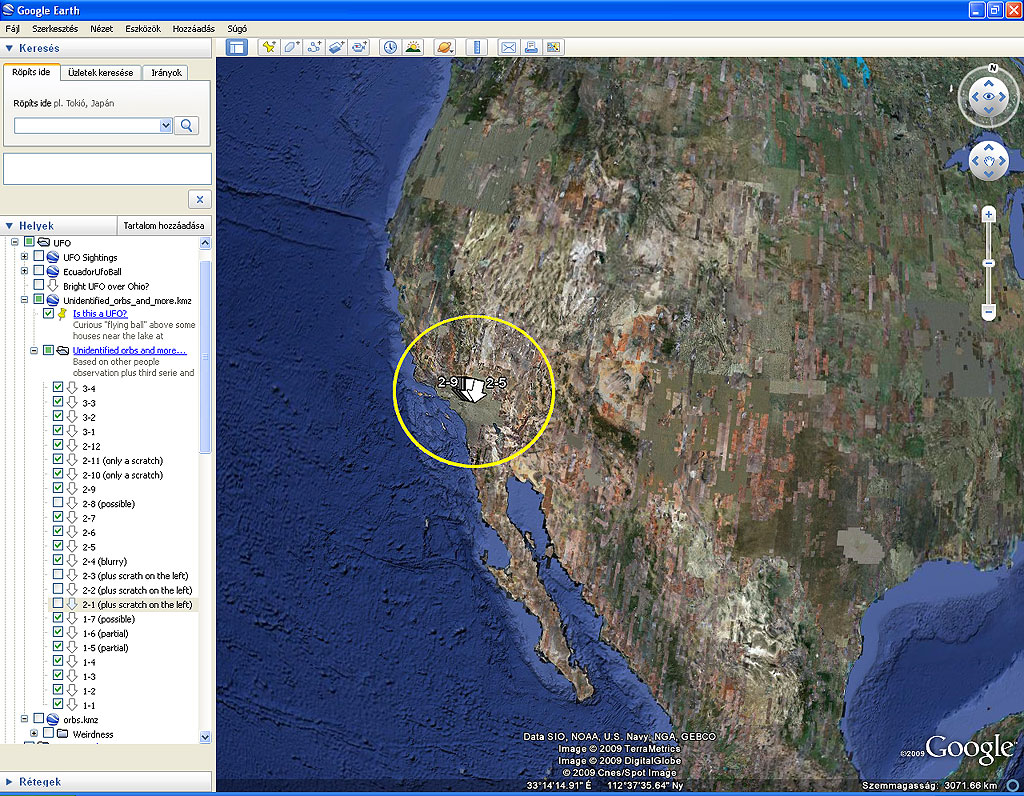Open the fly-to search dropdown arrow
This screenshot has width=1024, height=796.
[x=166, y=125]
